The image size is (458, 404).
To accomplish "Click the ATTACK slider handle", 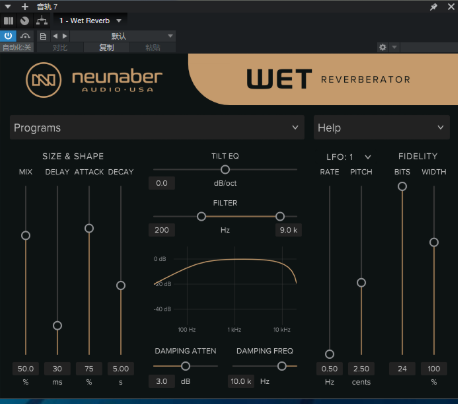I will 89,228.
